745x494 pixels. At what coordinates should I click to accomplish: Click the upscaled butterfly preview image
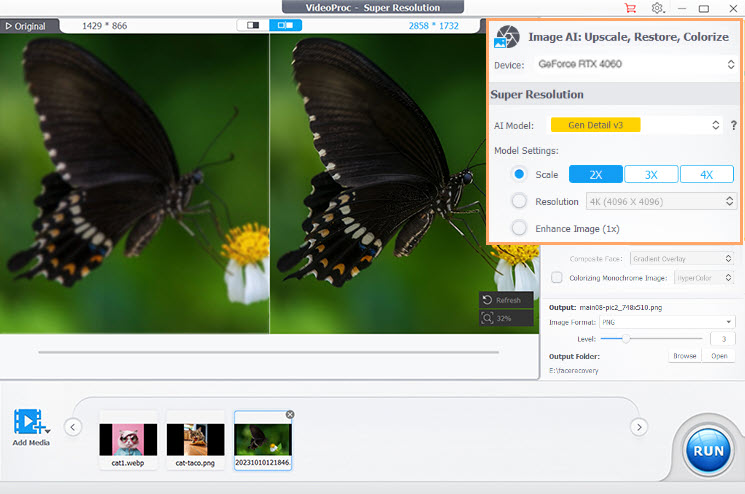click(x=404, y=183)
